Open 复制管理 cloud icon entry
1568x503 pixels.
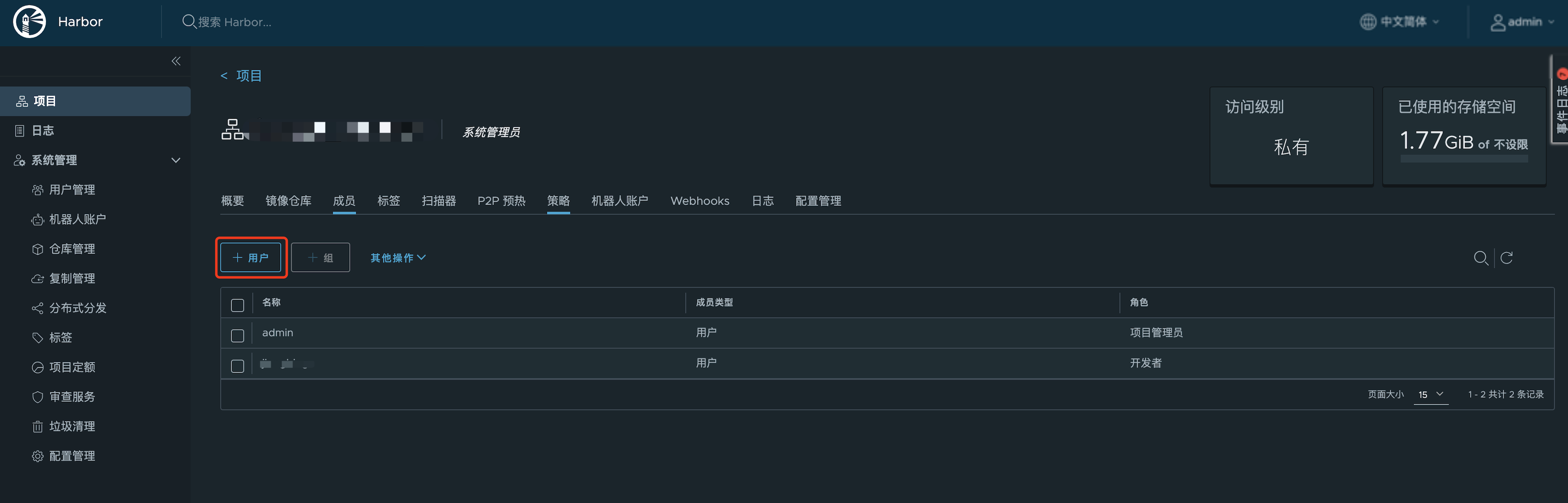(x=71, y=279)
